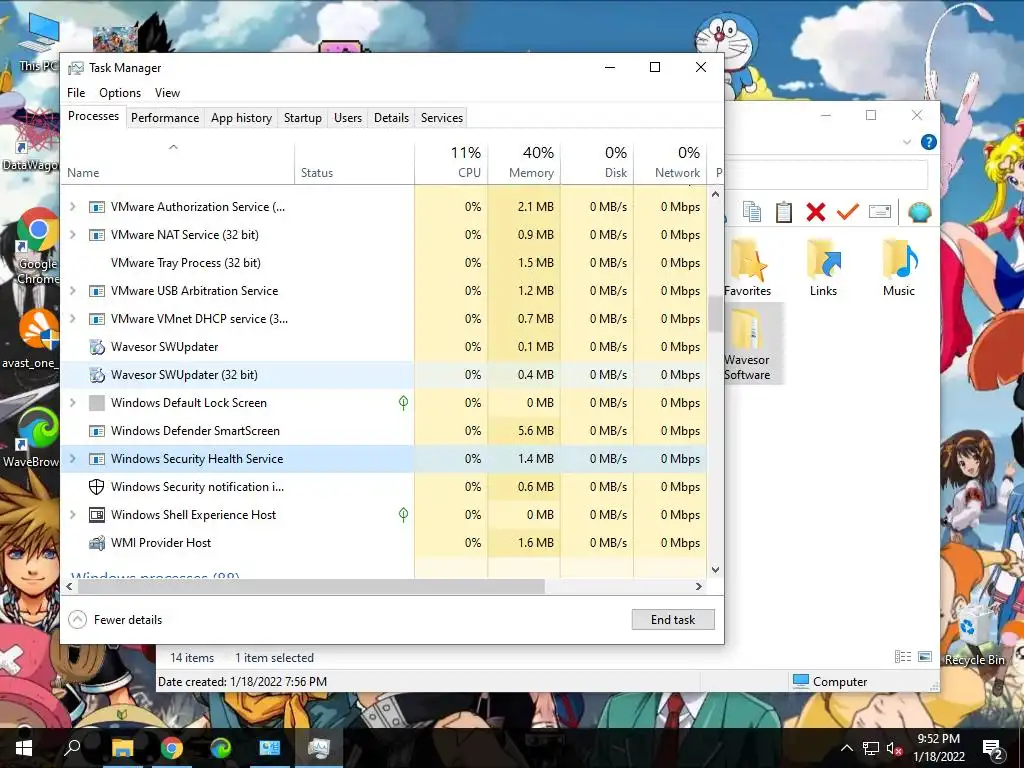This screenshot has width=1024, height=768.
Task: Click Windows Defender SmartScreen process icon
Action: [97, 431]
